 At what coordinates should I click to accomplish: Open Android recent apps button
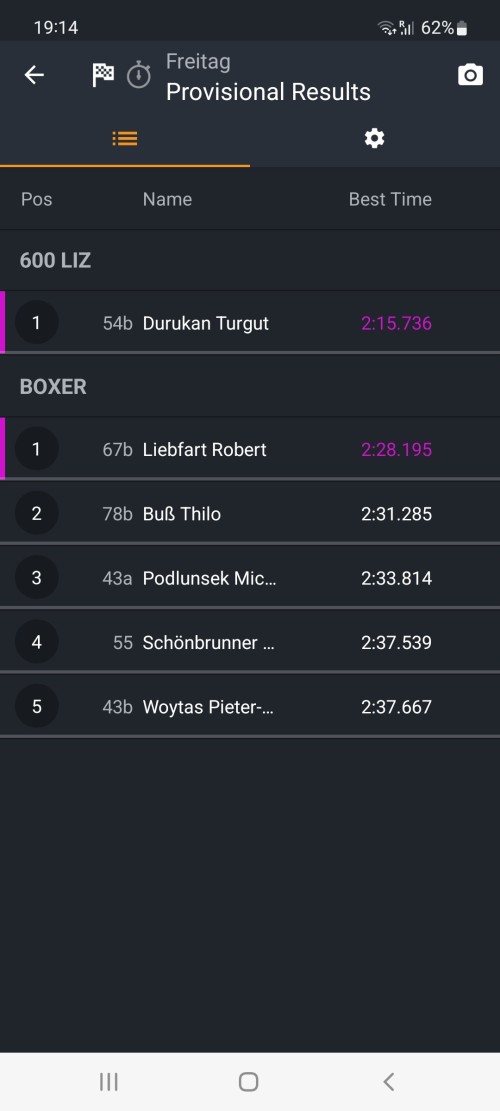(108, 1081)
